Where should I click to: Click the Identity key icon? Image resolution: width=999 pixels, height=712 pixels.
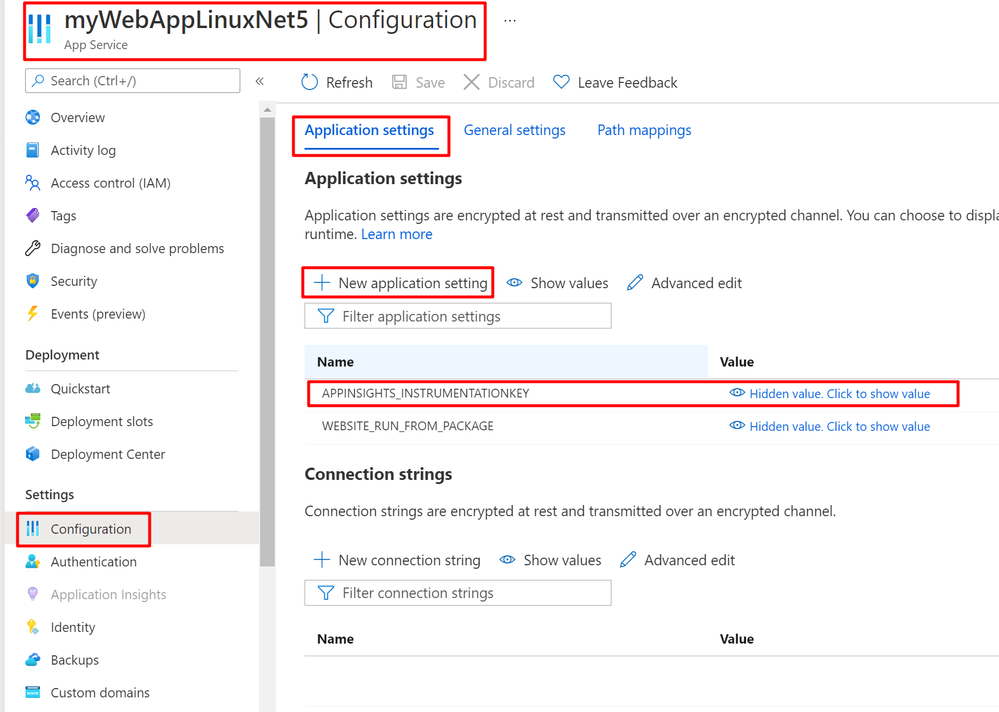(x=32, y=627)
